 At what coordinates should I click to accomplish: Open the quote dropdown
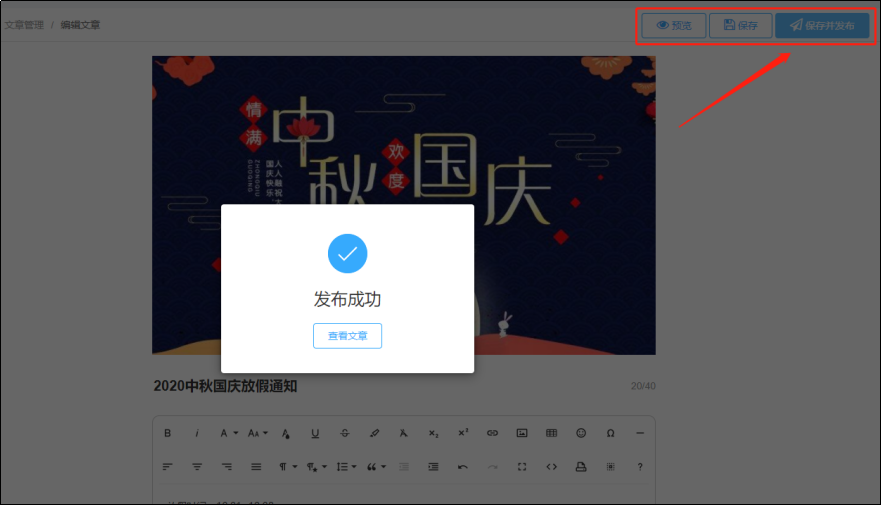(x=376, y=467)
